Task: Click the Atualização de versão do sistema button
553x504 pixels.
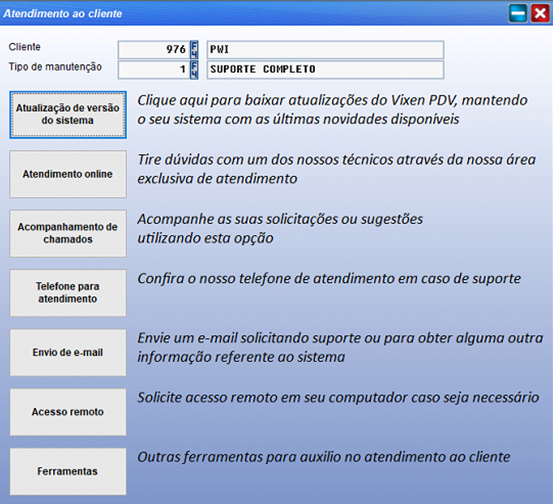Action: tap(68, 115)
